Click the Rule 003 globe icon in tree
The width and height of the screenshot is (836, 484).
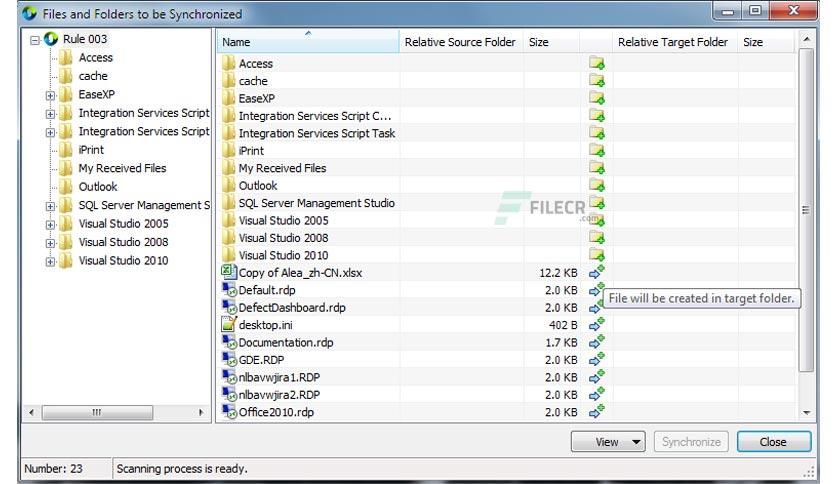click(51, 39)
